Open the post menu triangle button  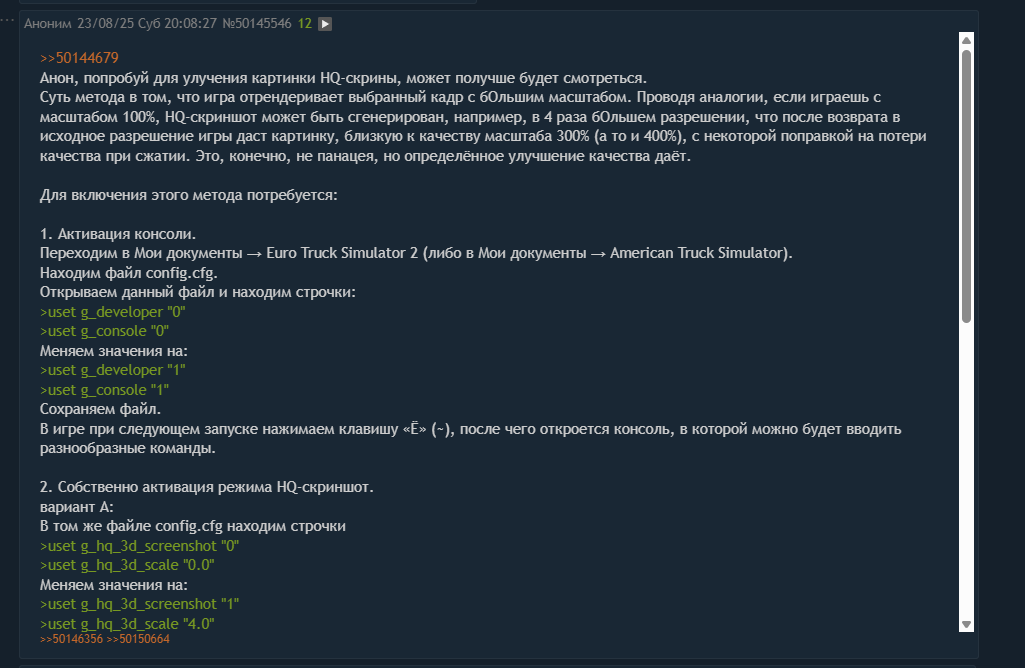[325, 23]
